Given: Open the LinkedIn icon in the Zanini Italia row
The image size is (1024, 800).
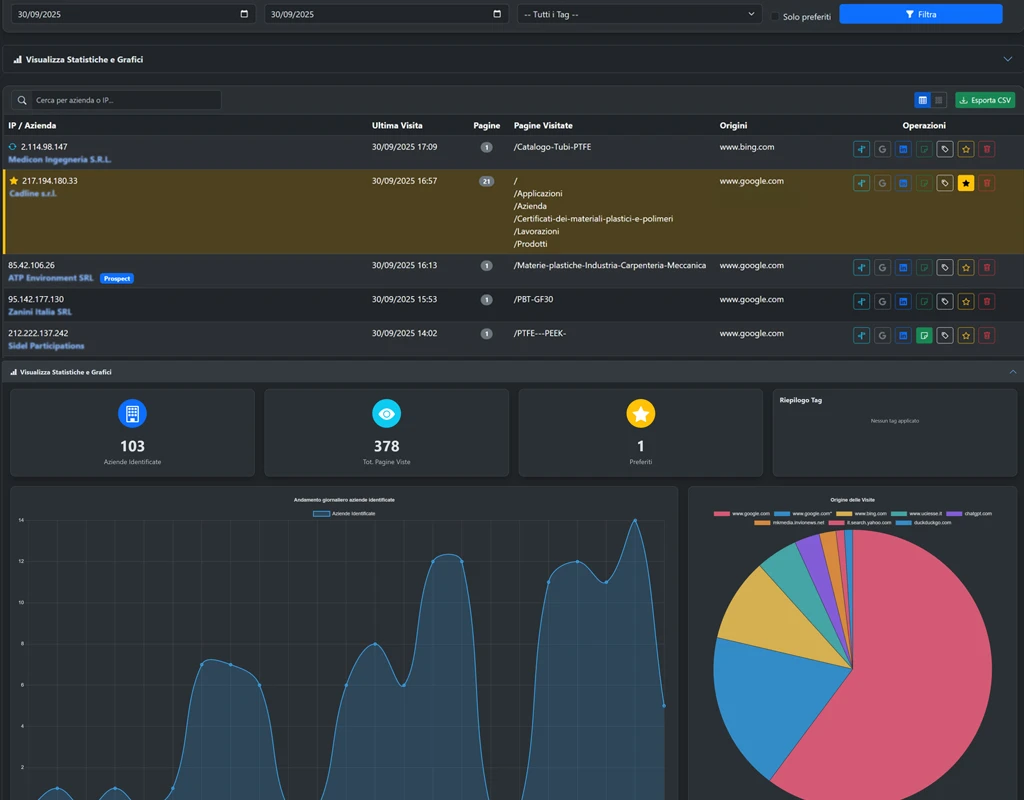Looking at the screenshot, I should point(903,302).
